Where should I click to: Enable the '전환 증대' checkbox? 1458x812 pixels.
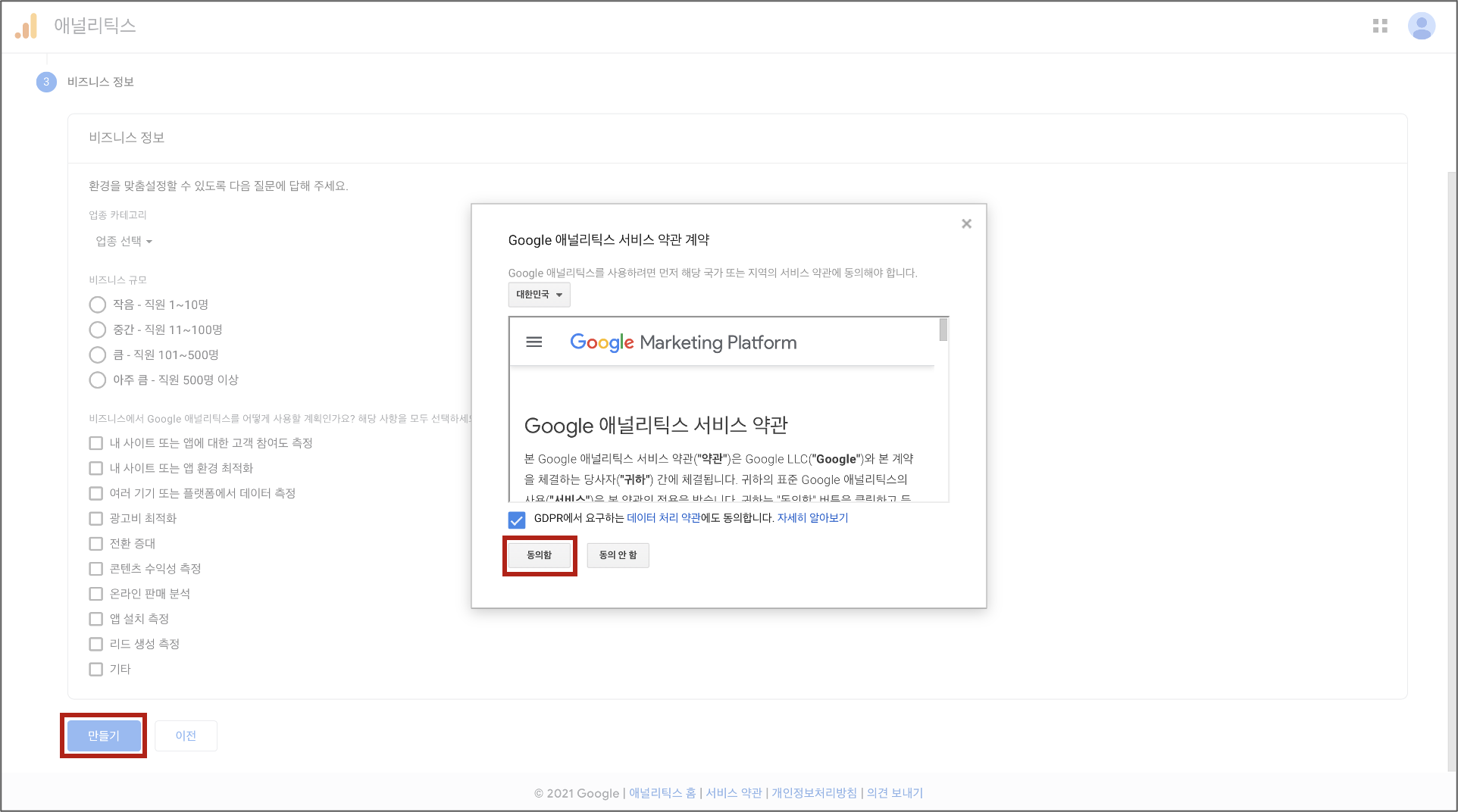96,543
